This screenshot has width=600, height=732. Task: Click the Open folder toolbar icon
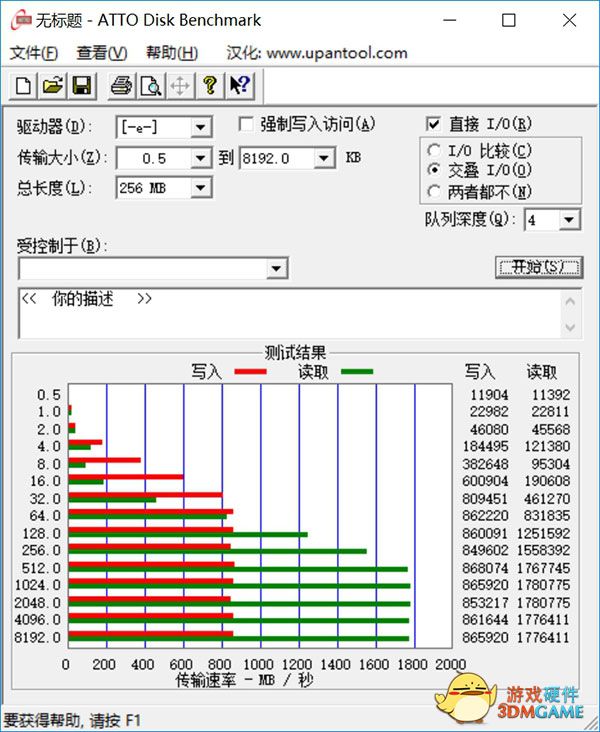point(52,86)
